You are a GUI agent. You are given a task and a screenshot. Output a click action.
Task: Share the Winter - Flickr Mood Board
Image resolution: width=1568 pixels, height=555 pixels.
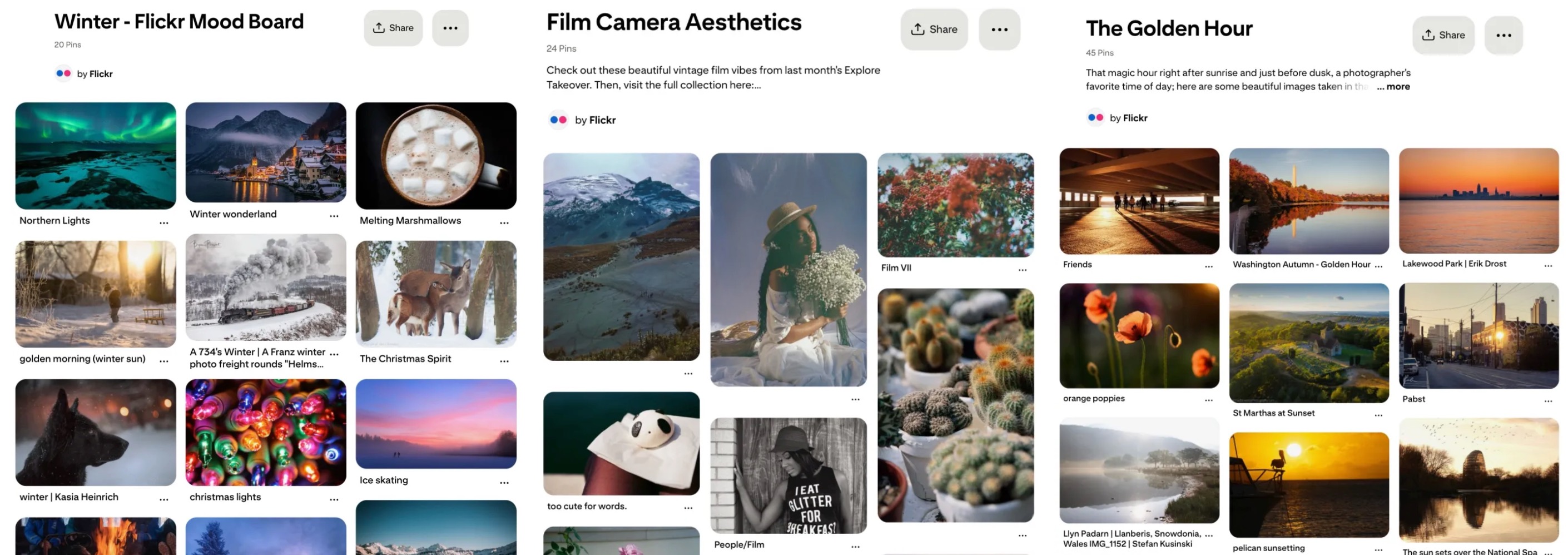point(393,28)
